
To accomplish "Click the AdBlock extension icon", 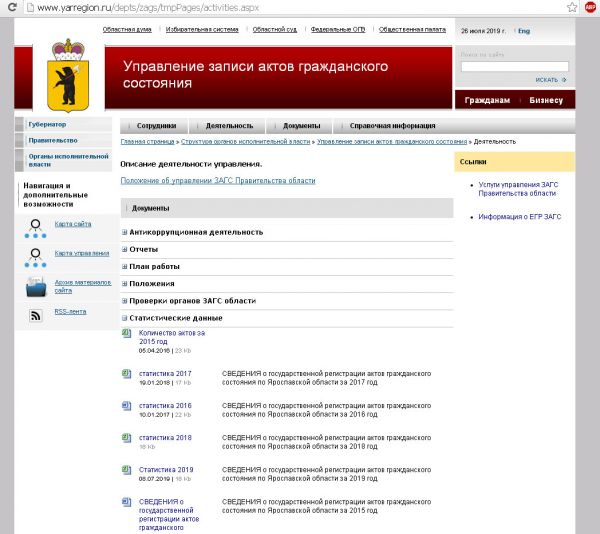I will (590, 7).
